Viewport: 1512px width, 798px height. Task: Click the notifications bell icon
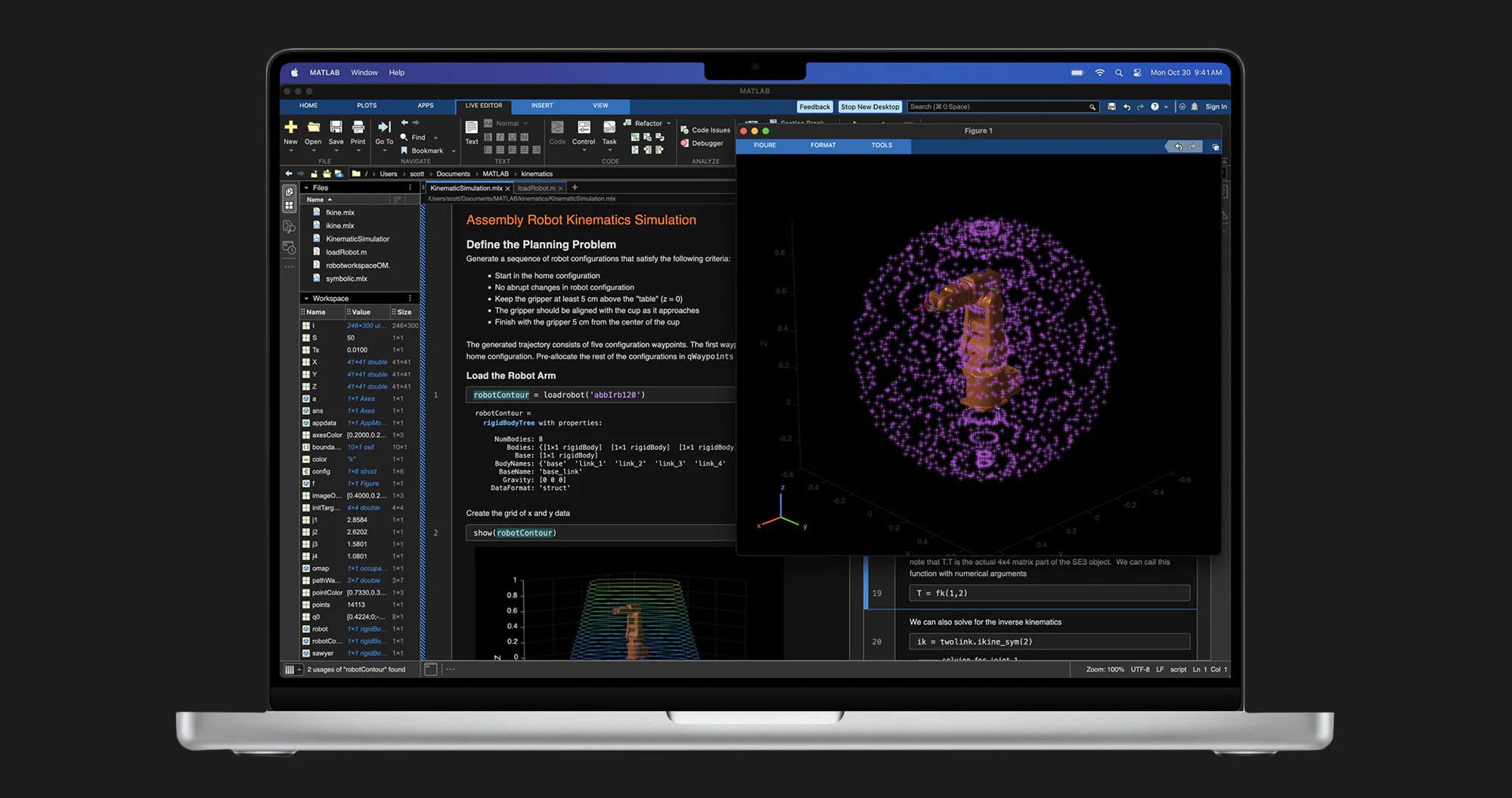[1194, 107]
